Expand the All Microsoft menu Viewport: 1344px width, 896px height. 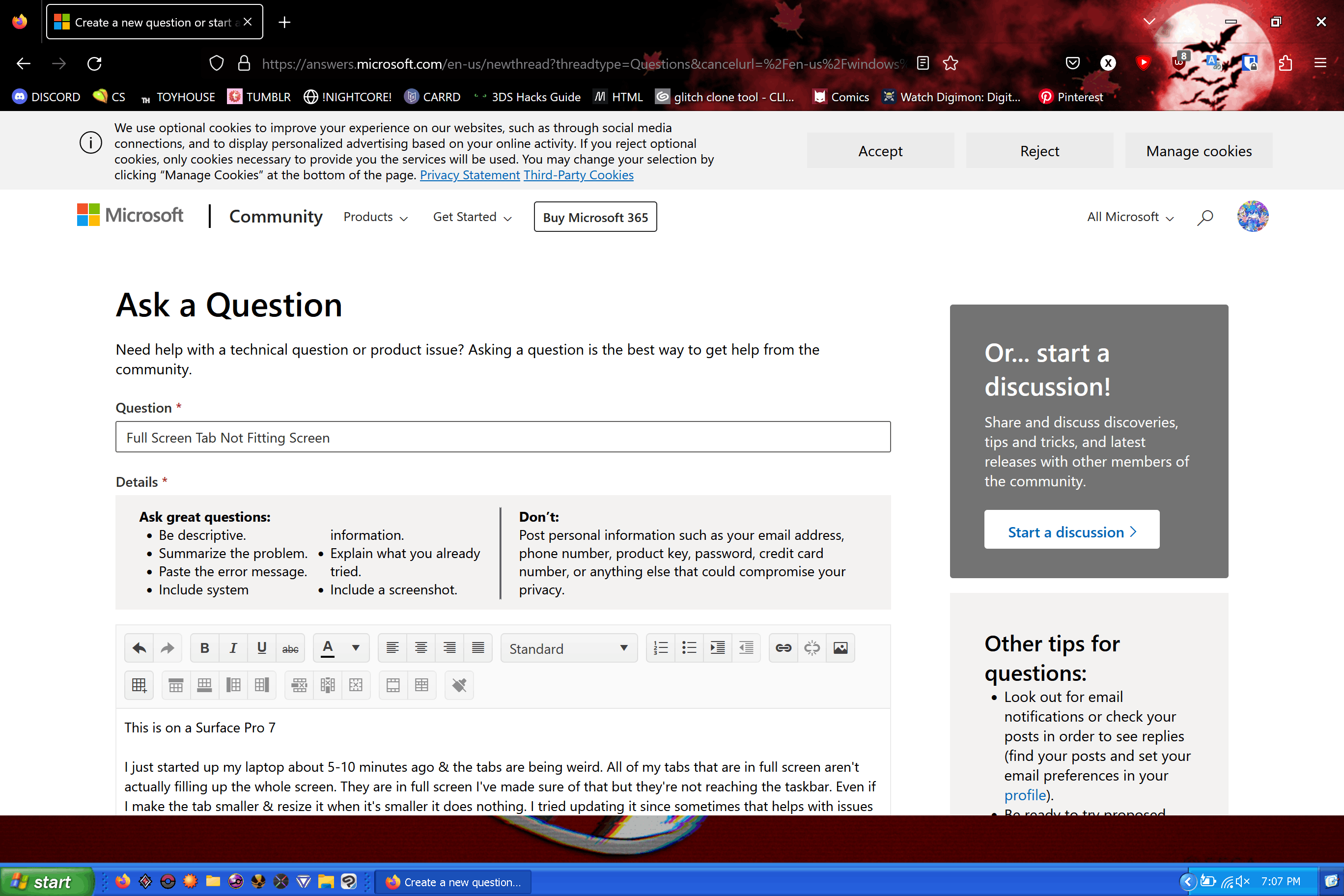(1130, 217)
